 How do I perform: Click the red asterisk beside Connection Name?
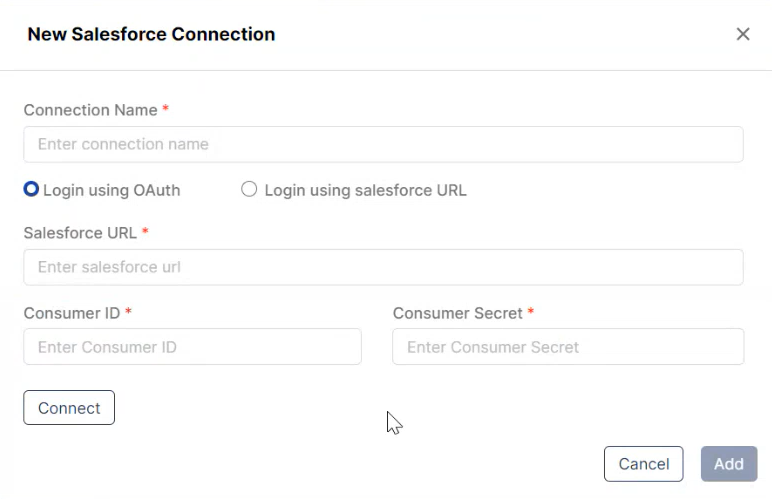166,109
